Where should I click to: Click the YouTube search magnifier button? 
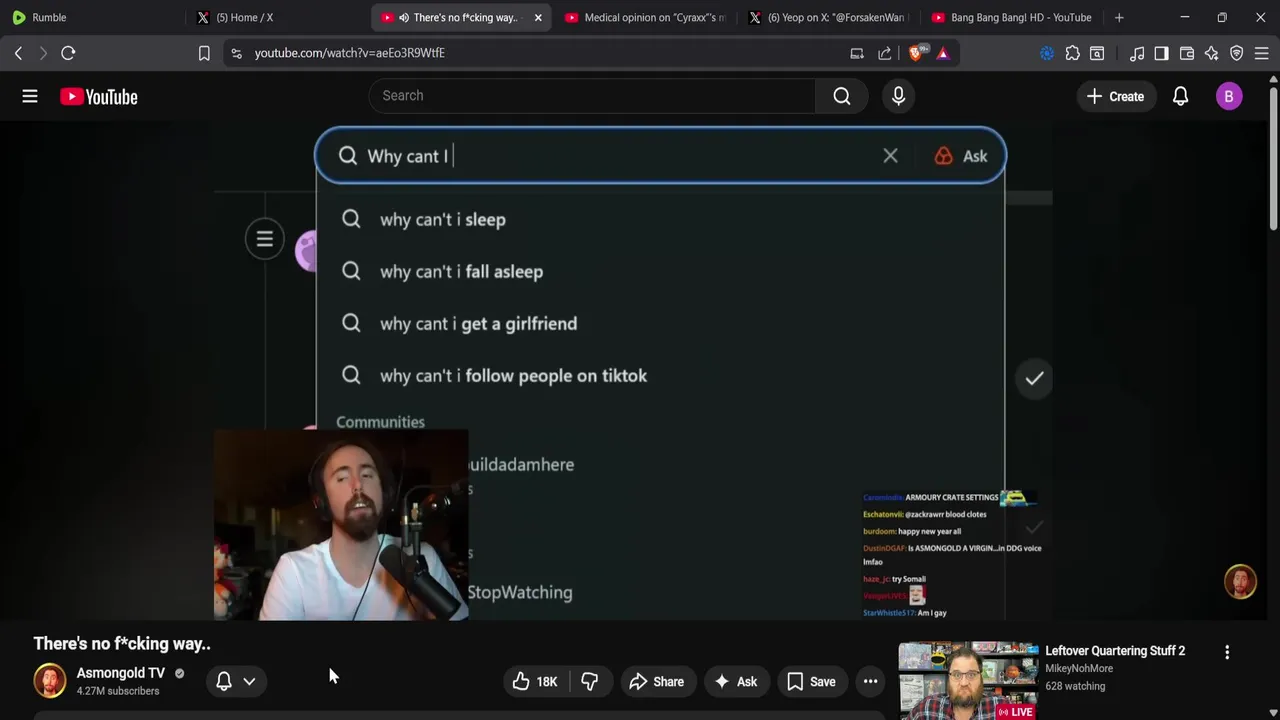point(842,95)
